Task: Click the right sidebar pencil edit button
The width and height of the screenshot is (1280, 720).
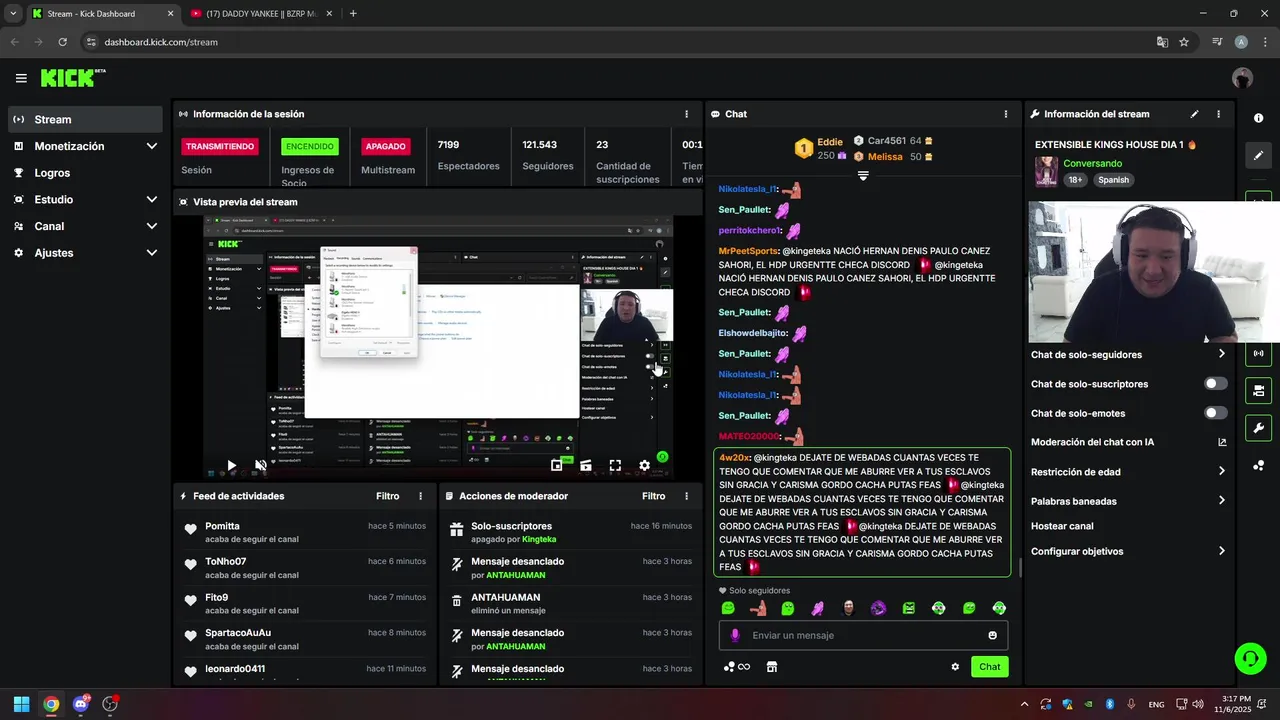Action: point(1258,156)
